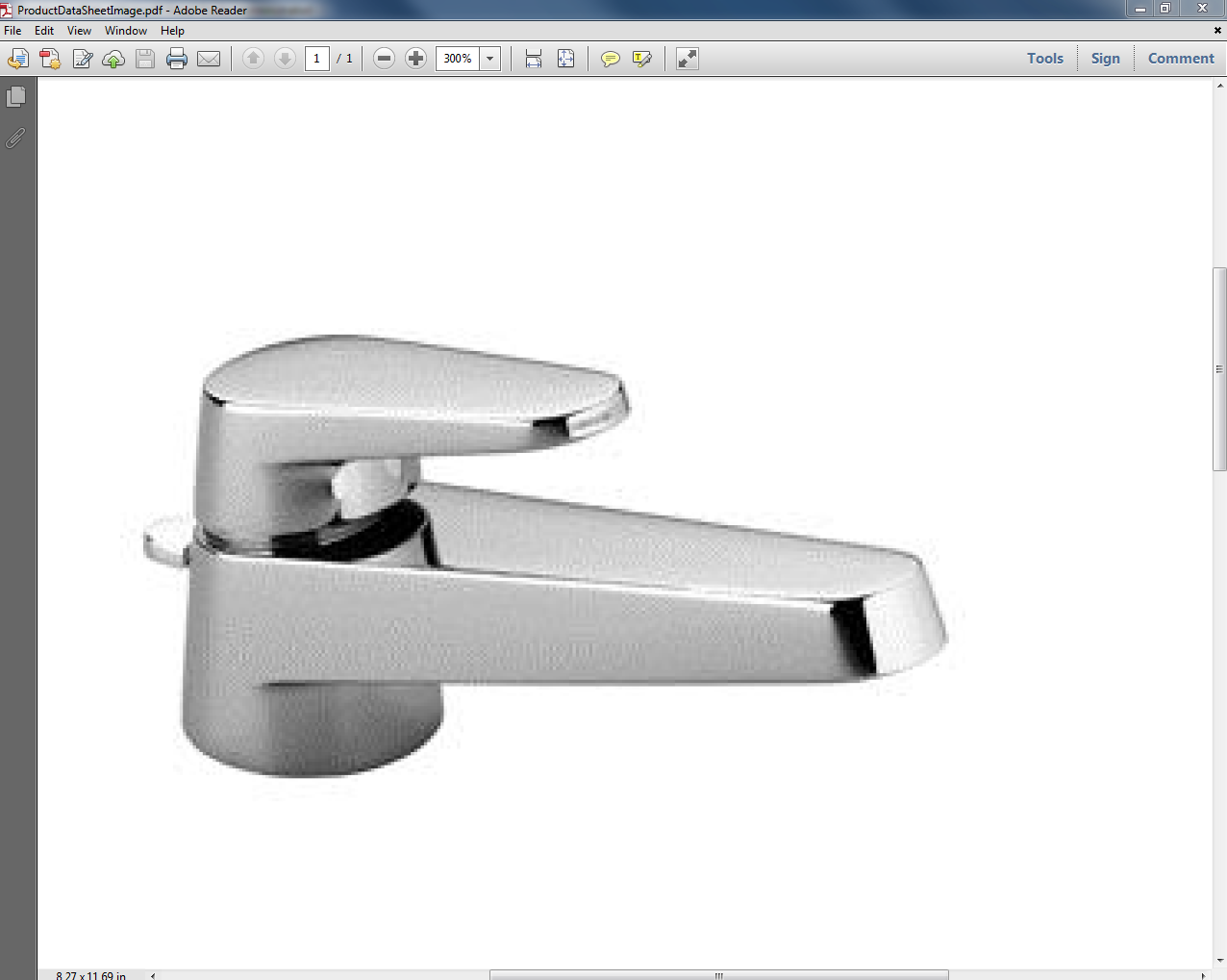
Task: Go to the previous page
Action: (253, 58)
